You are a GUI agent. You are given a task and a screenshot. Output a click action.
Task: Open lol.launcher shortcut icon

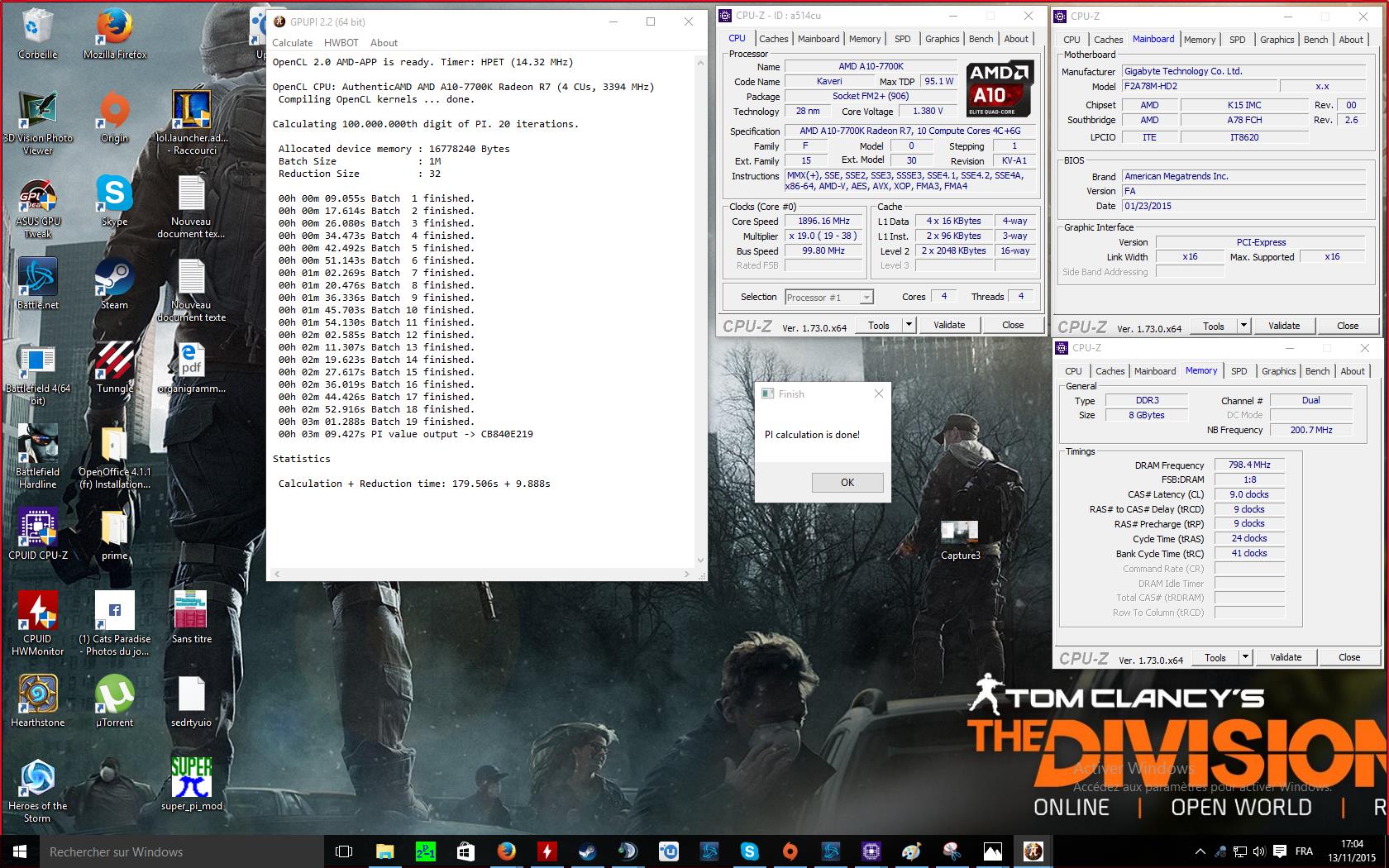191,122
